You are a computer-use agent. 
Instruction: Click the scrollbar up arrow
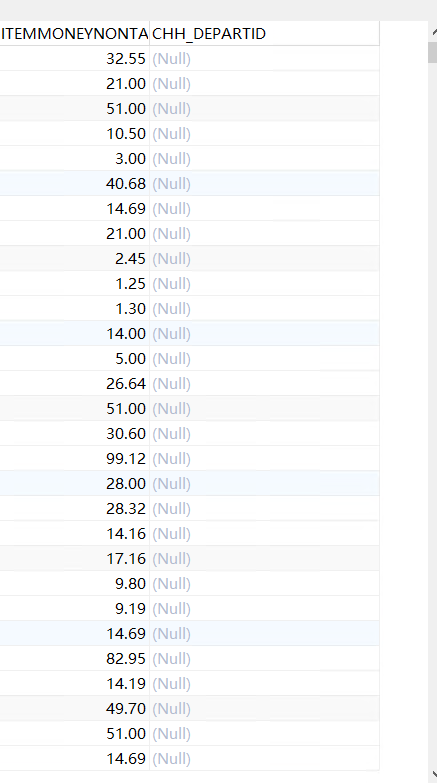tap(433, 32)
